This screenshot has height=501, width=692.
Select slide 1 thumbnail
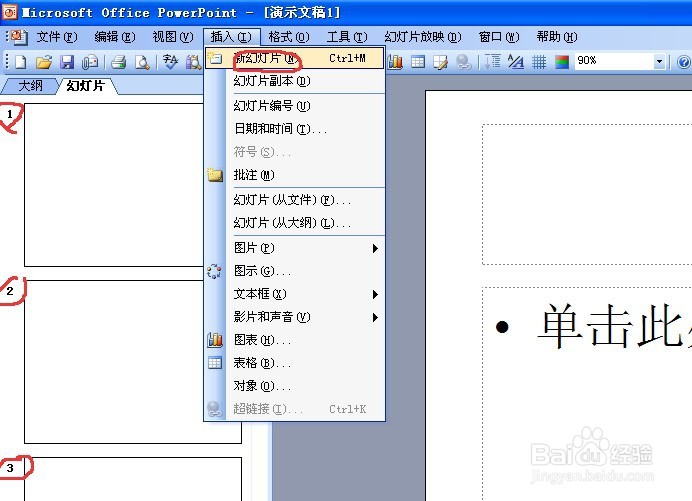[x=114, y=185]
